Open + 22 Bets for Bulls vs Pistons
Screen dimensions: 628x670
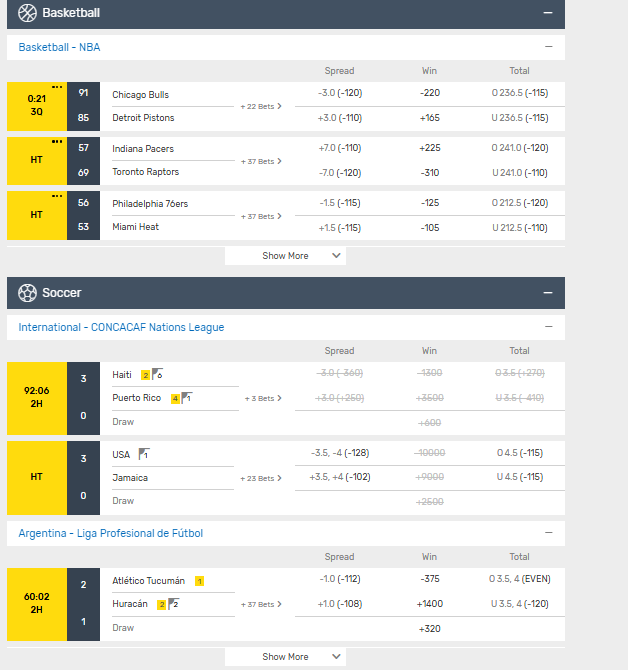pos(261,106)
